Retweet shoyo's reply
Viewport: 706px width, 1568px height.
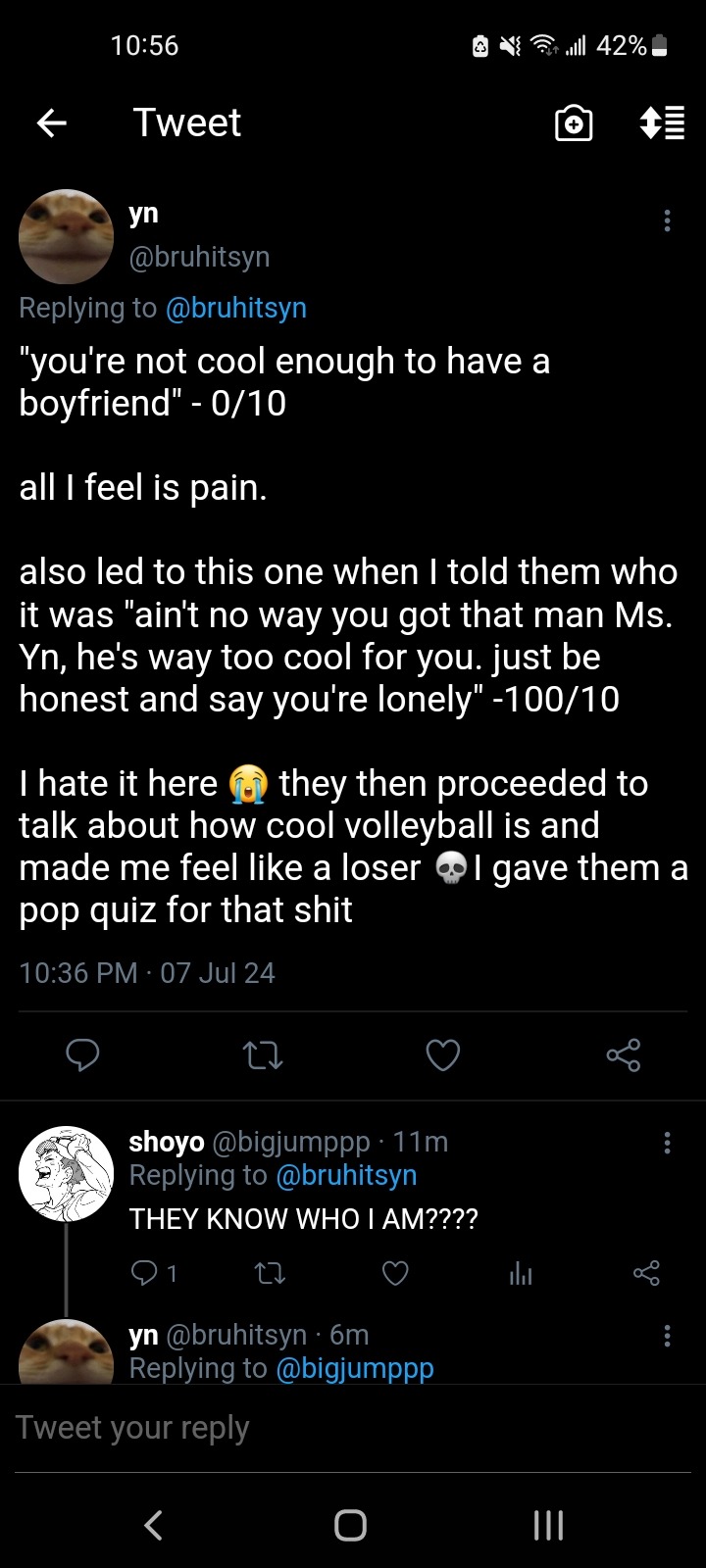(270, 1273)
